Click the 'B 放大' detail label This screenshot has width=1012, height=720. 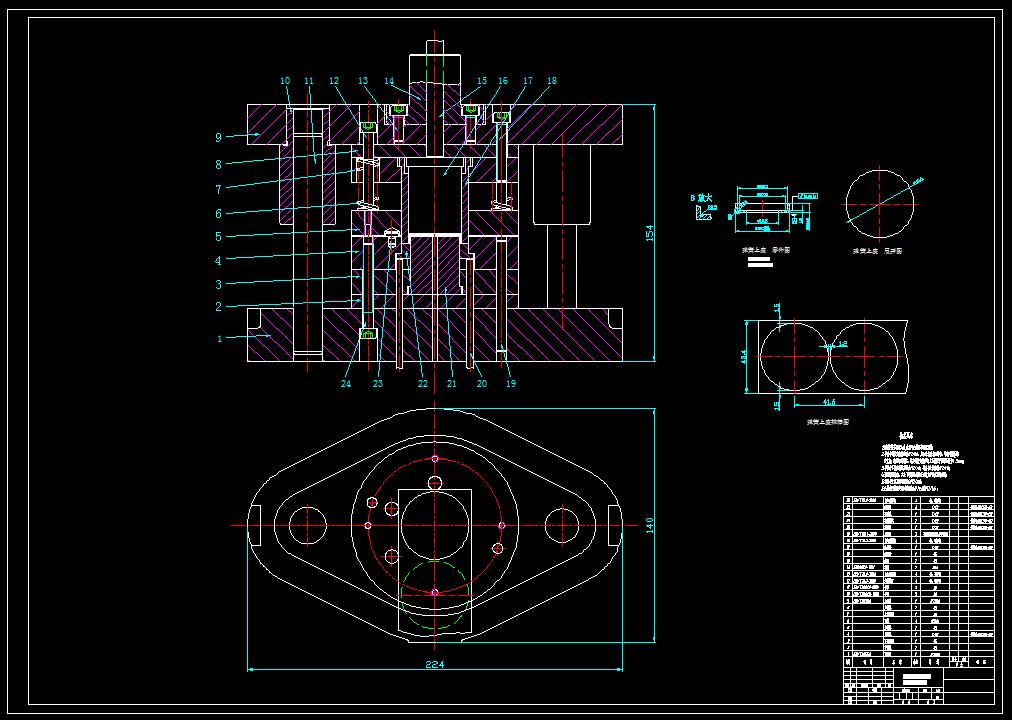tap(701, 199)
